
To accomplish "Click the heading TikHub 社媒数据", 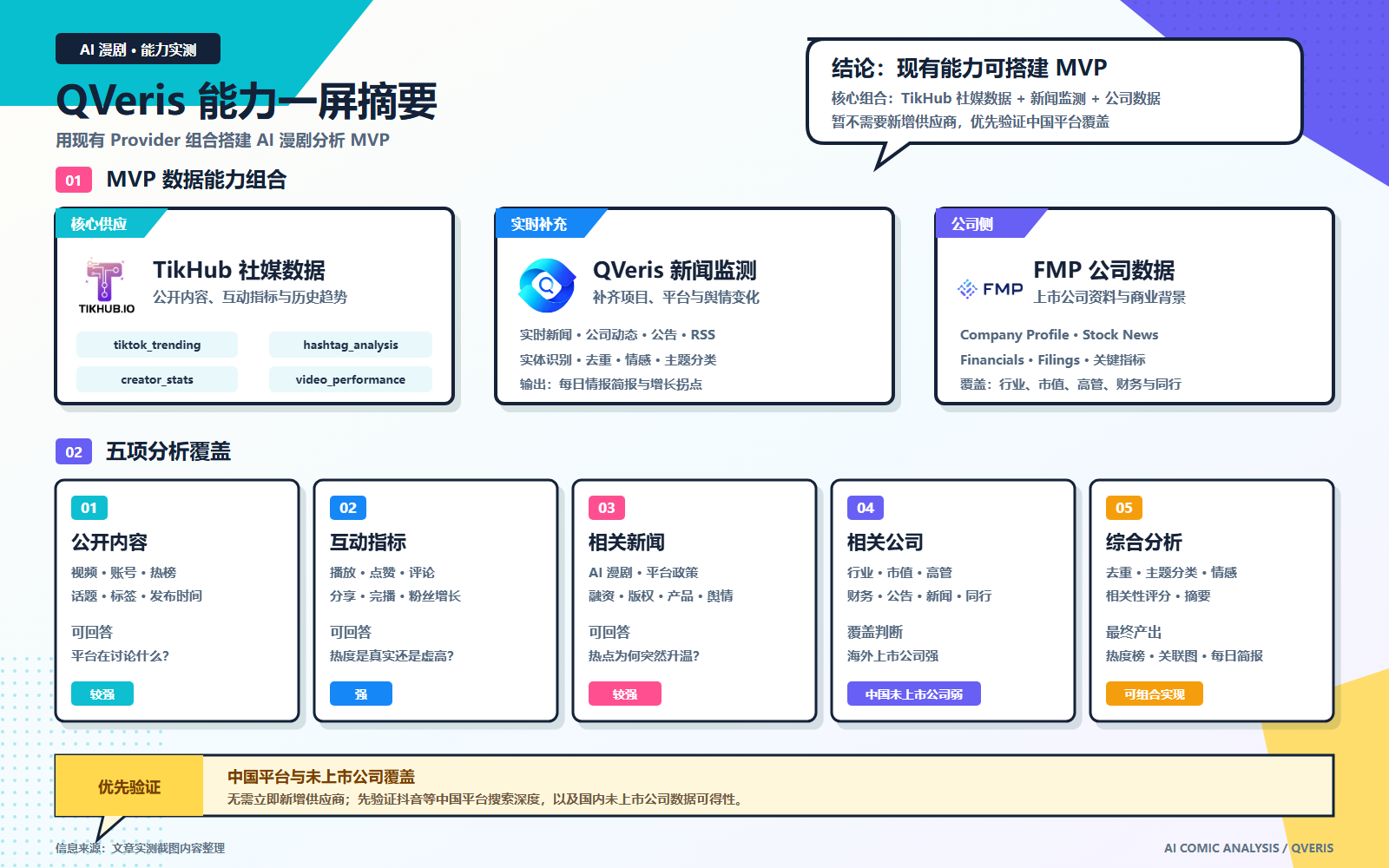I will click(239, 270).
